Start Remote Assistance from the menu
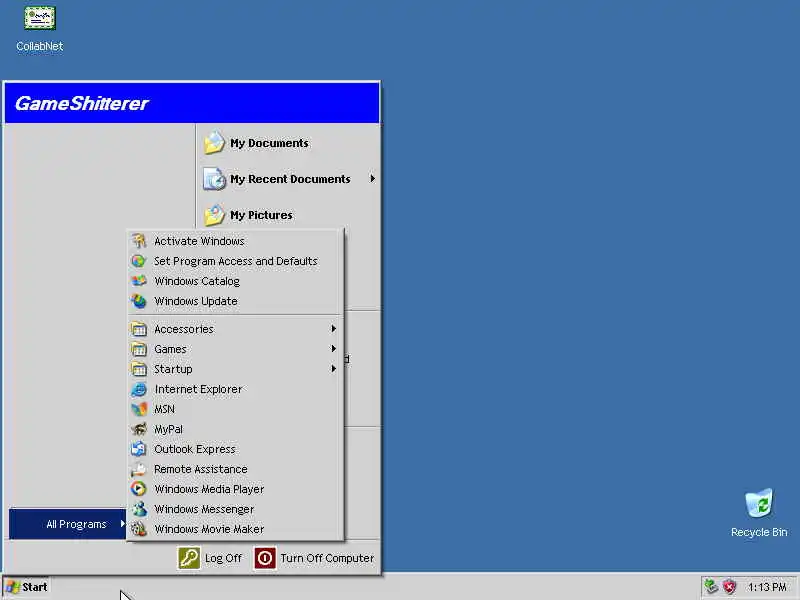Viewport: 800px width, 600px height. pyautogui.click(x=235, y=469)
